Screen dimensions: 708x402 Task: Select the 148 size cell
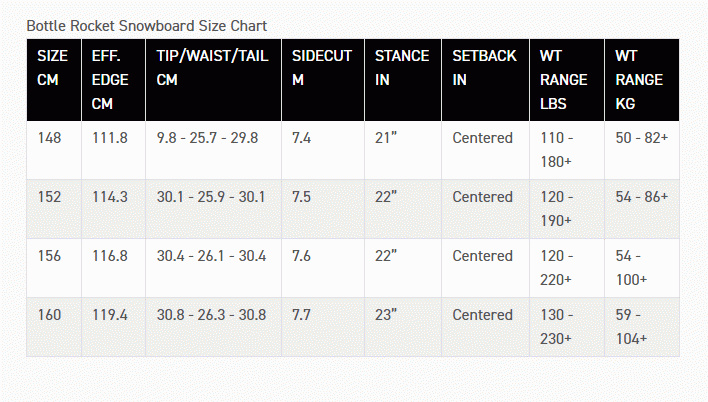pyautogui.click(x=54, y=150)
